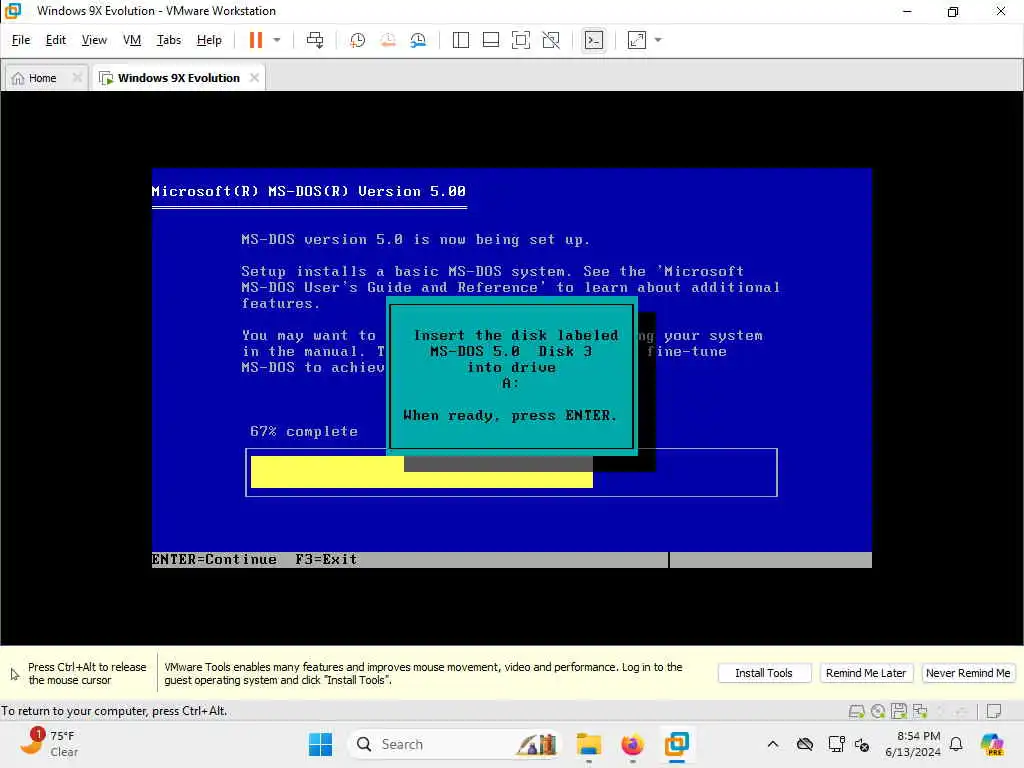Toggle Unity mode icon

click(551, 40)
